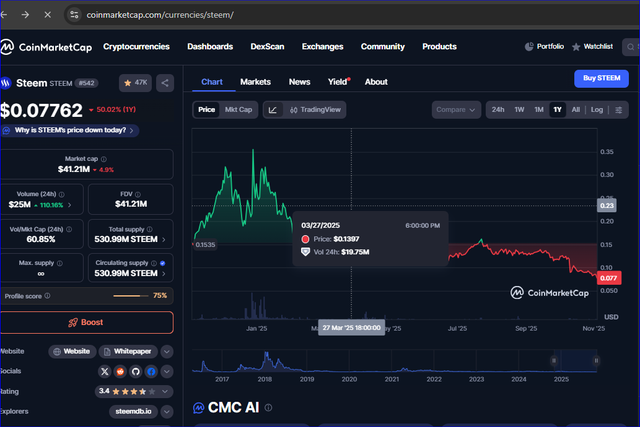Add Steem to watchlist star 47K
This screenshot has width=640, height=427.
click(x=136, y=83)
